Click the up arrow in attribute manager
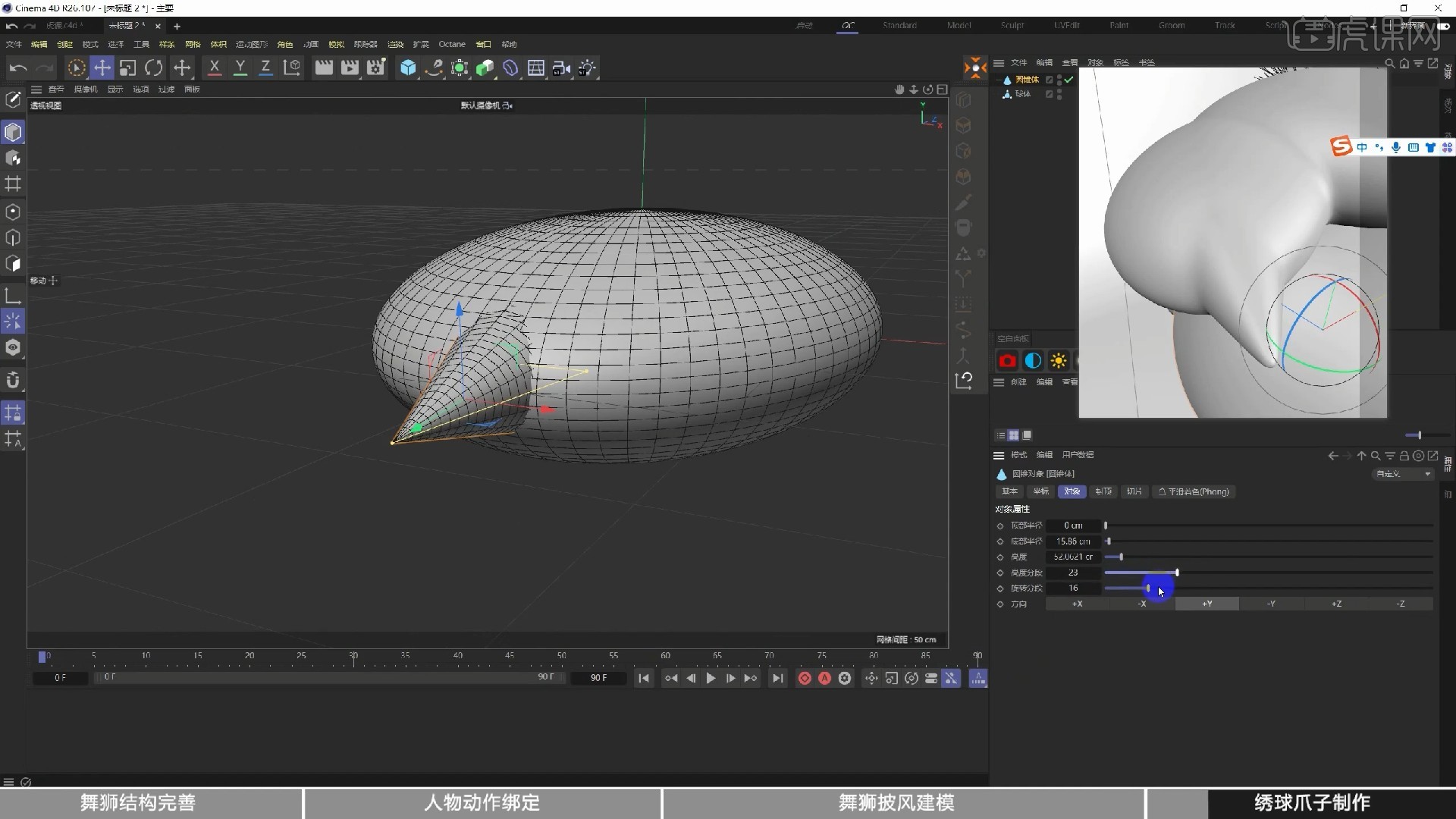 (x=1361, y=456)
